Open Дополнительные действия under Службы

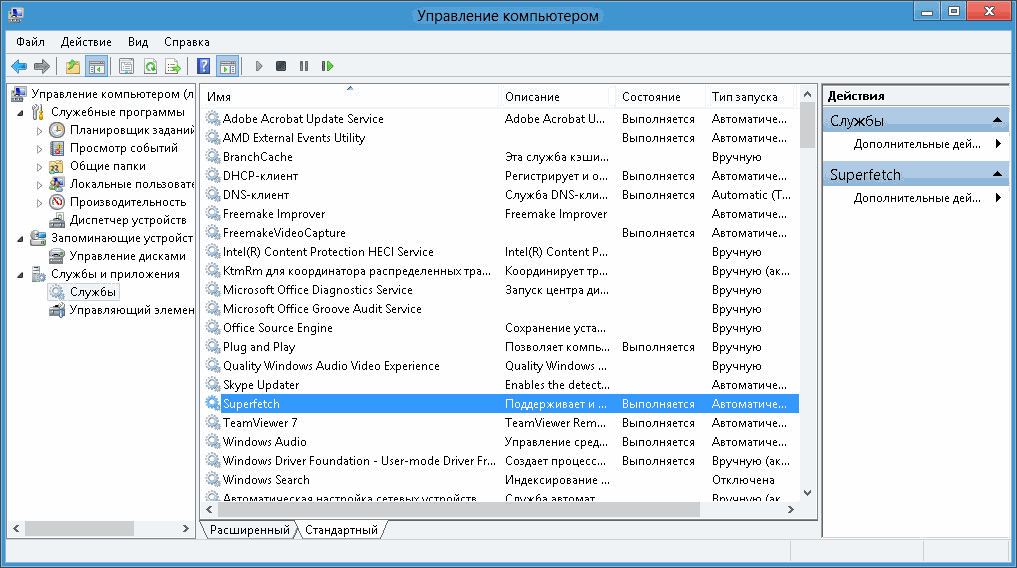pos(917,144)
